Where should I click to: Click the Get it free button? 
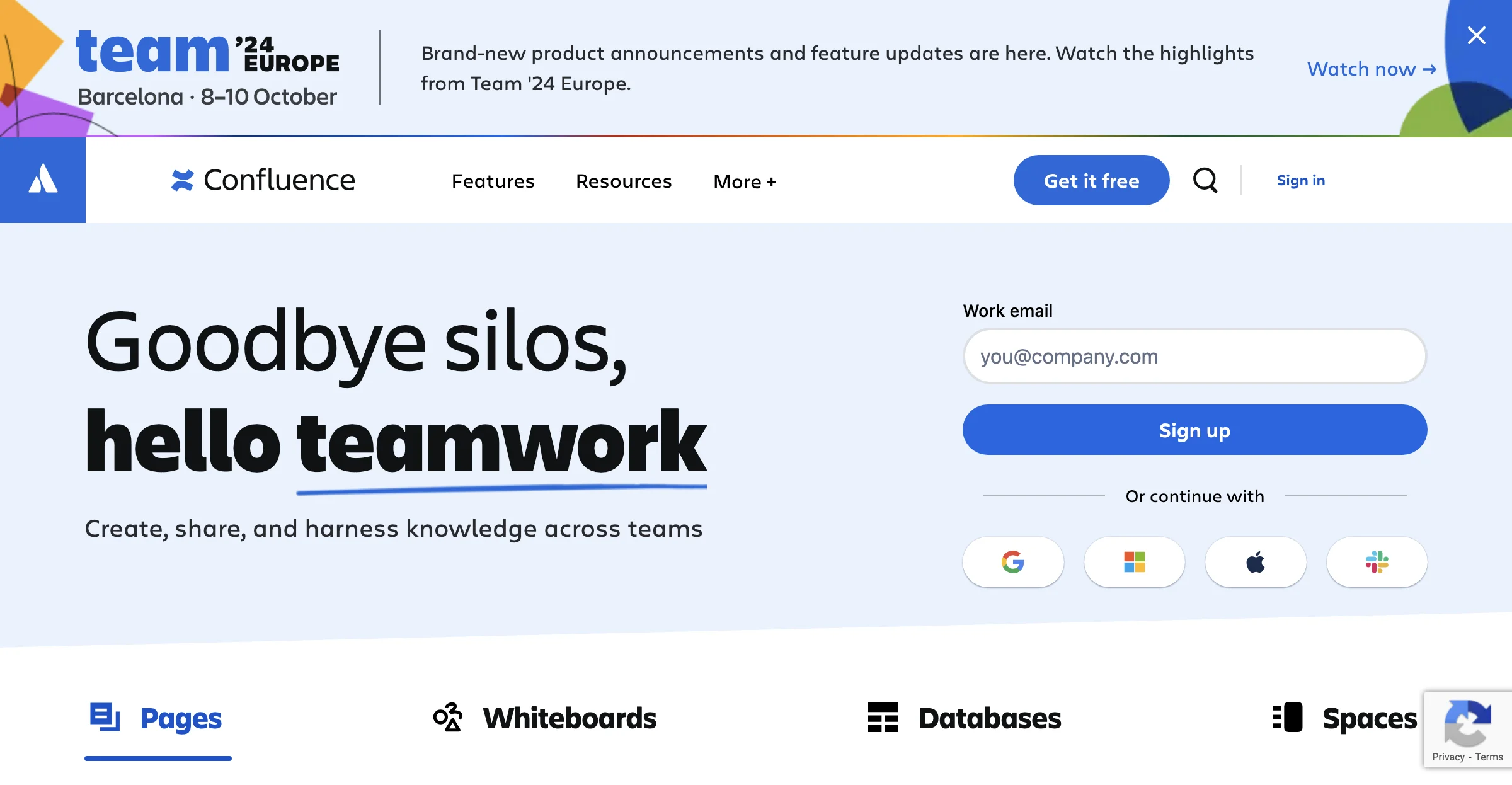(x=1092, y=180)
